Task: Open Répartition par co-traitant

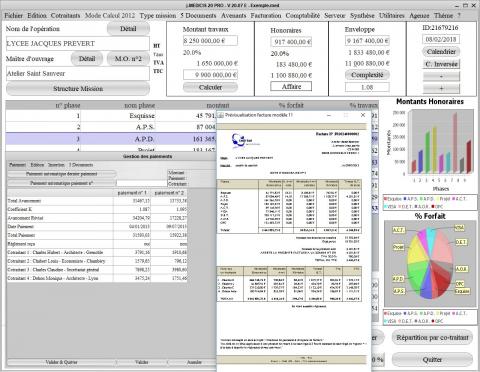Action: (432, 338)
